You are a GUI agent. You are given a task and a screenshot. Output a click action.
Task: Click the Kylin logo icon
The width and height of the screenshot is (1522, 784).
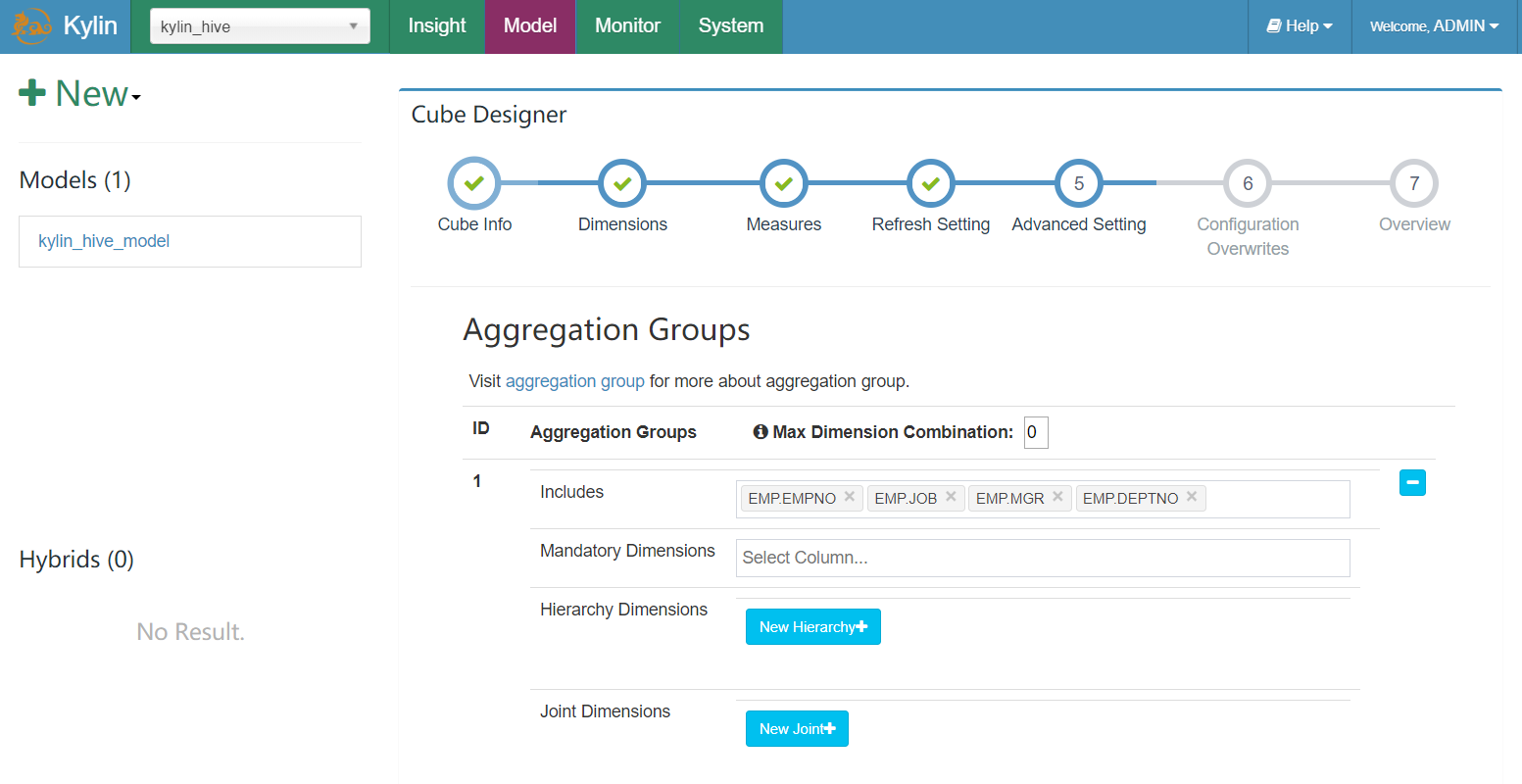point(31,26)
